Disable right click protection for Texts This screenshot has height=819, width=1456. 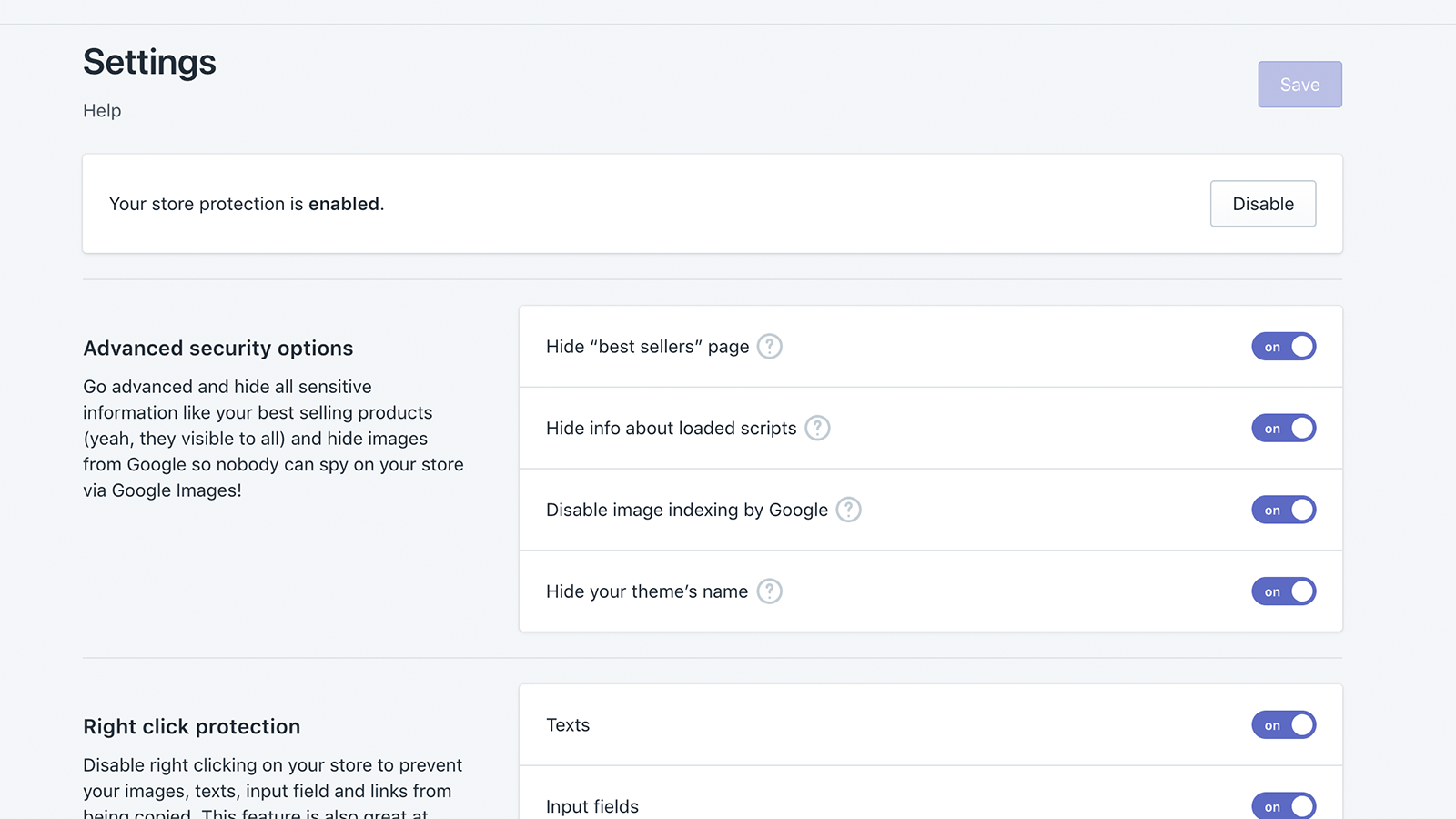point(1283,724)
